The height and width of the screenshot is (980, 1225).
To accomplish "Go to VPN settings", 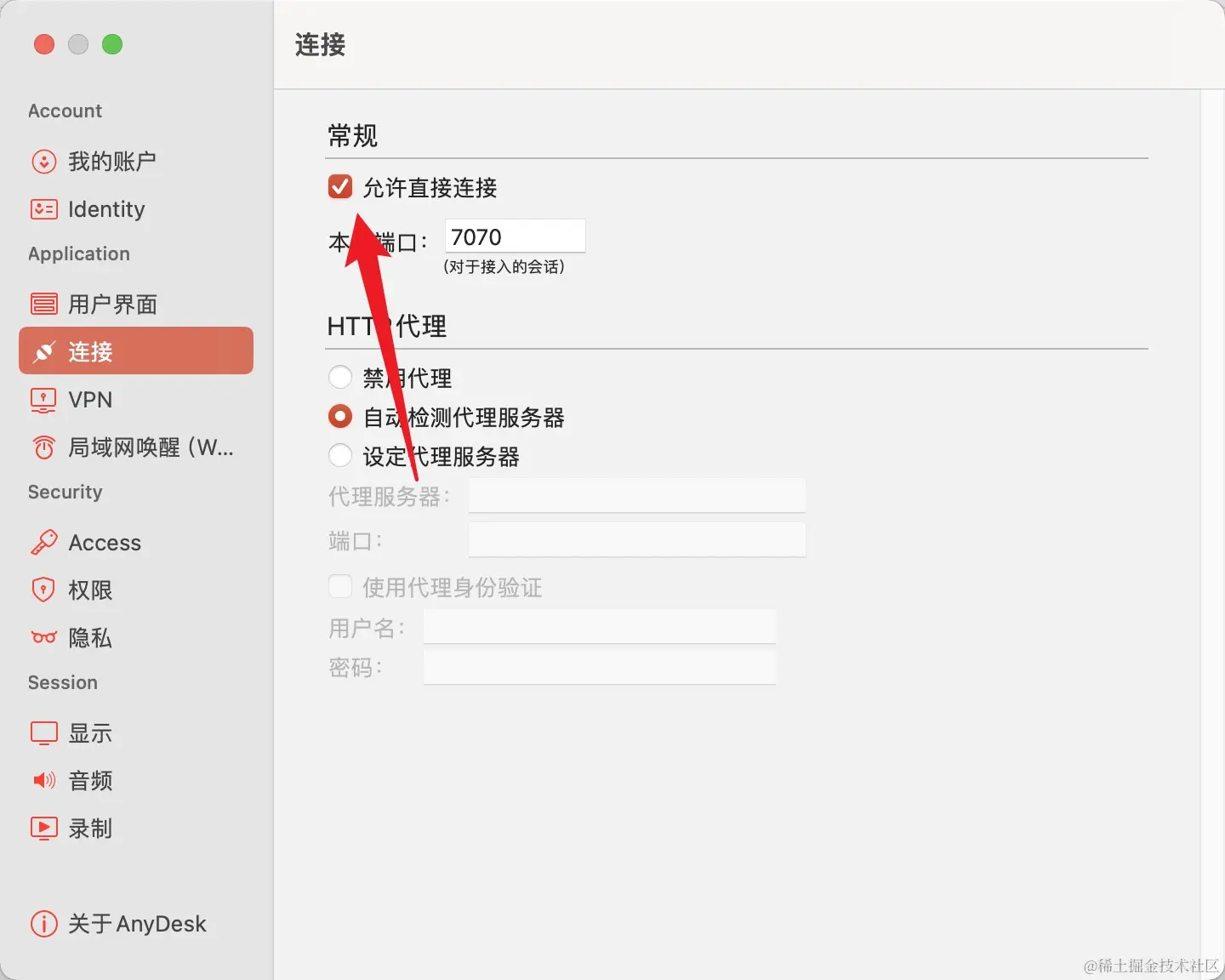I will (x=136, y=400).
